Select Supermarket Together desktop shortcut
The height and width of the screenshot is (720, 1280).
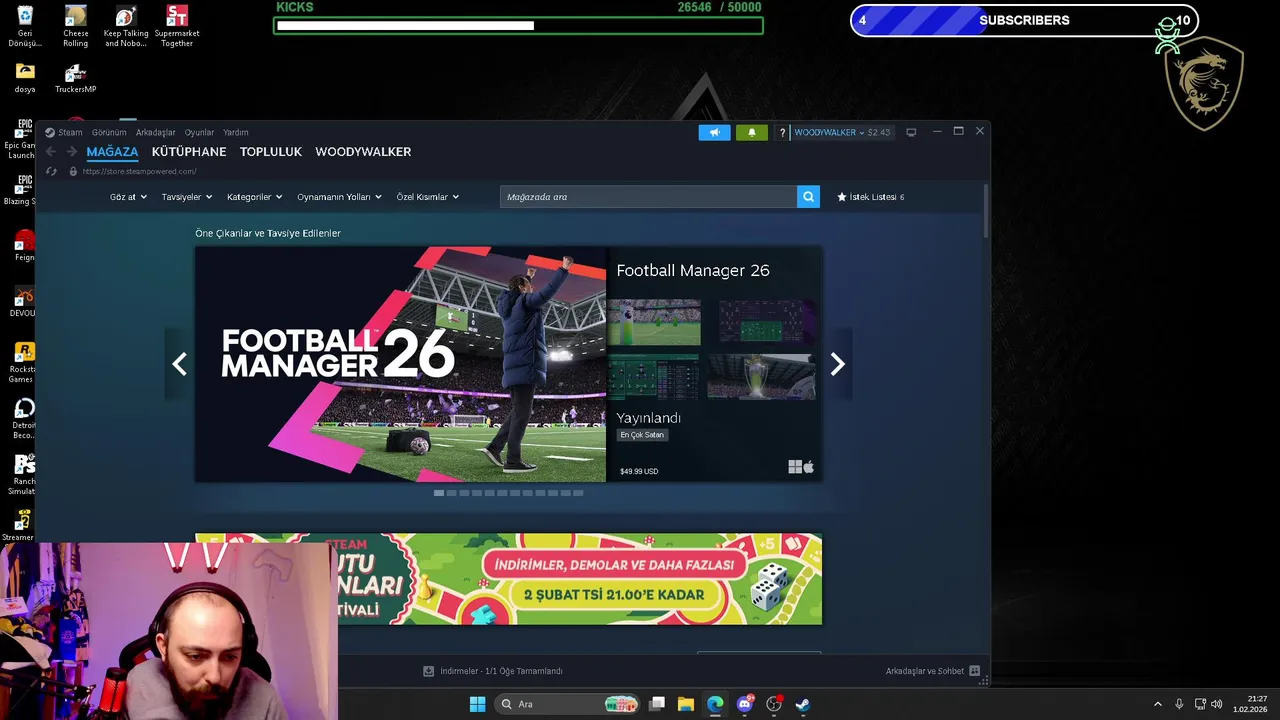[x=177, y=26]
